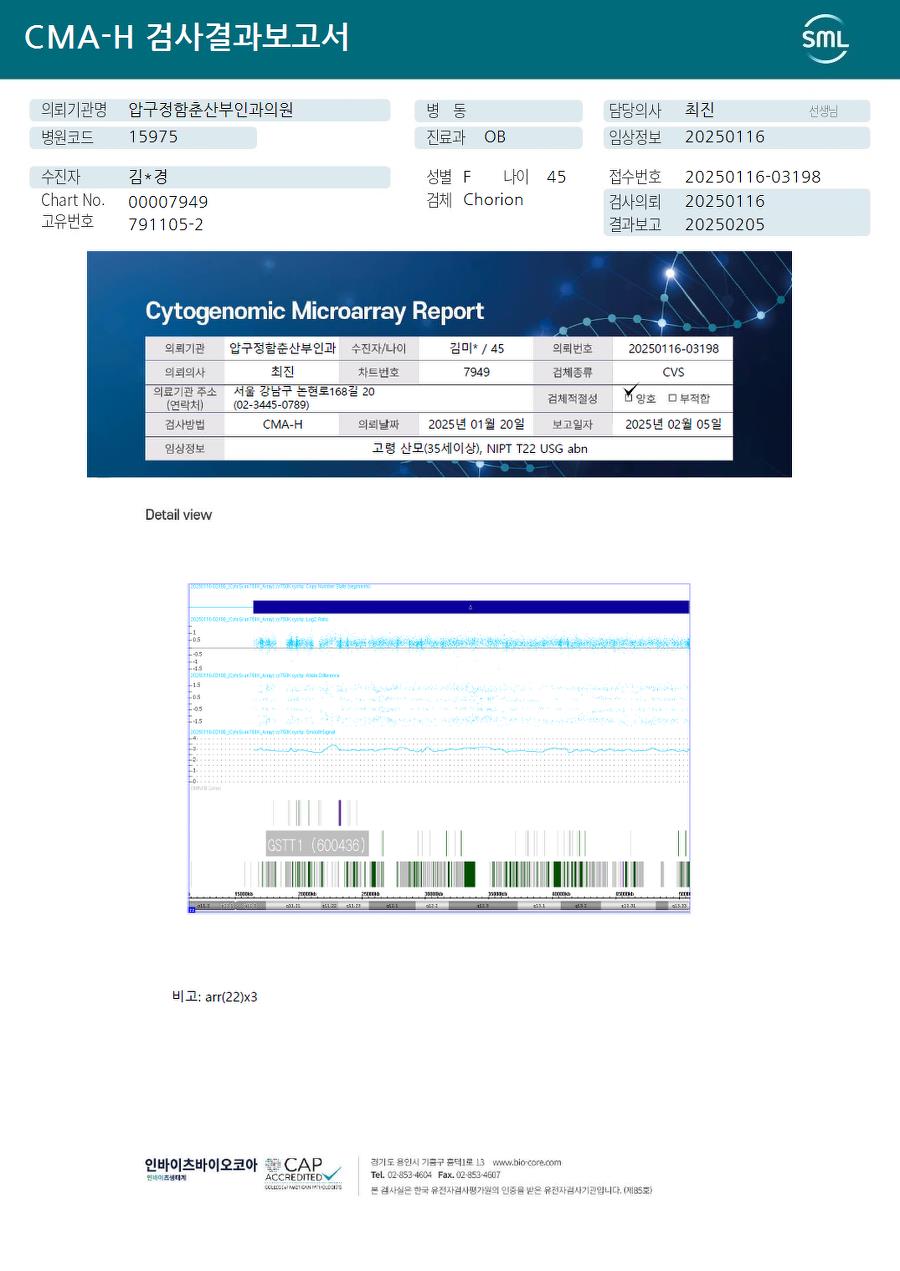Click the SML logo in the header
900x1271 pixels.
pos(825,39)
